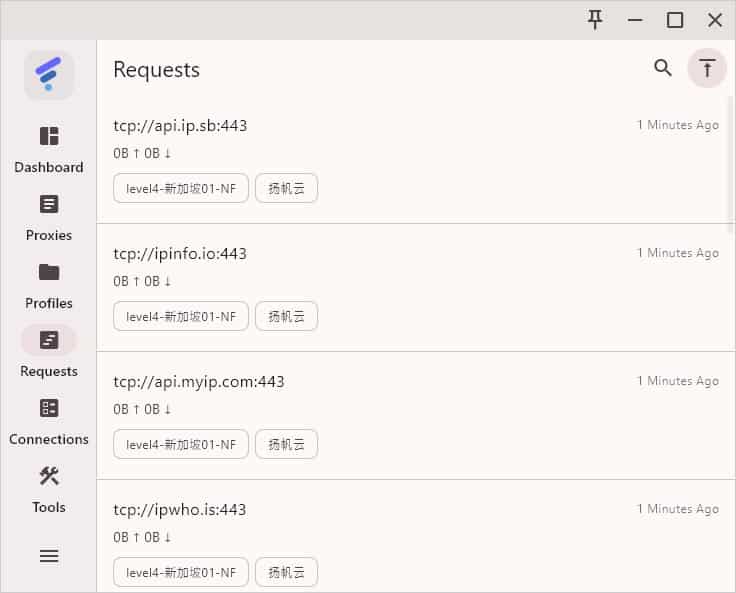Open the hamburger menu in sidebar

click(49, 556)
